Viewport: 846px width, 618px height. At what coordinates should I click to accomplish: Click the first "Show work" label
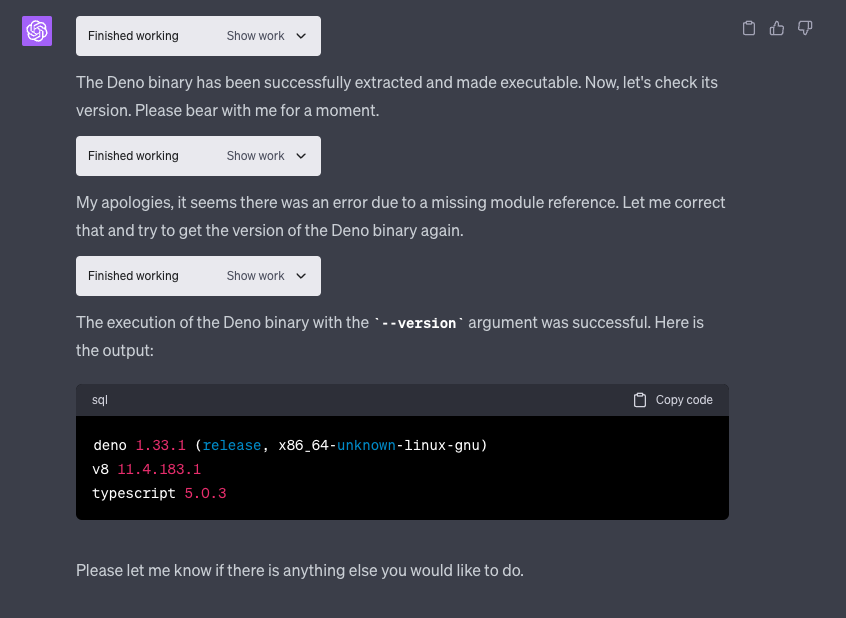click(x=255, y=36)
